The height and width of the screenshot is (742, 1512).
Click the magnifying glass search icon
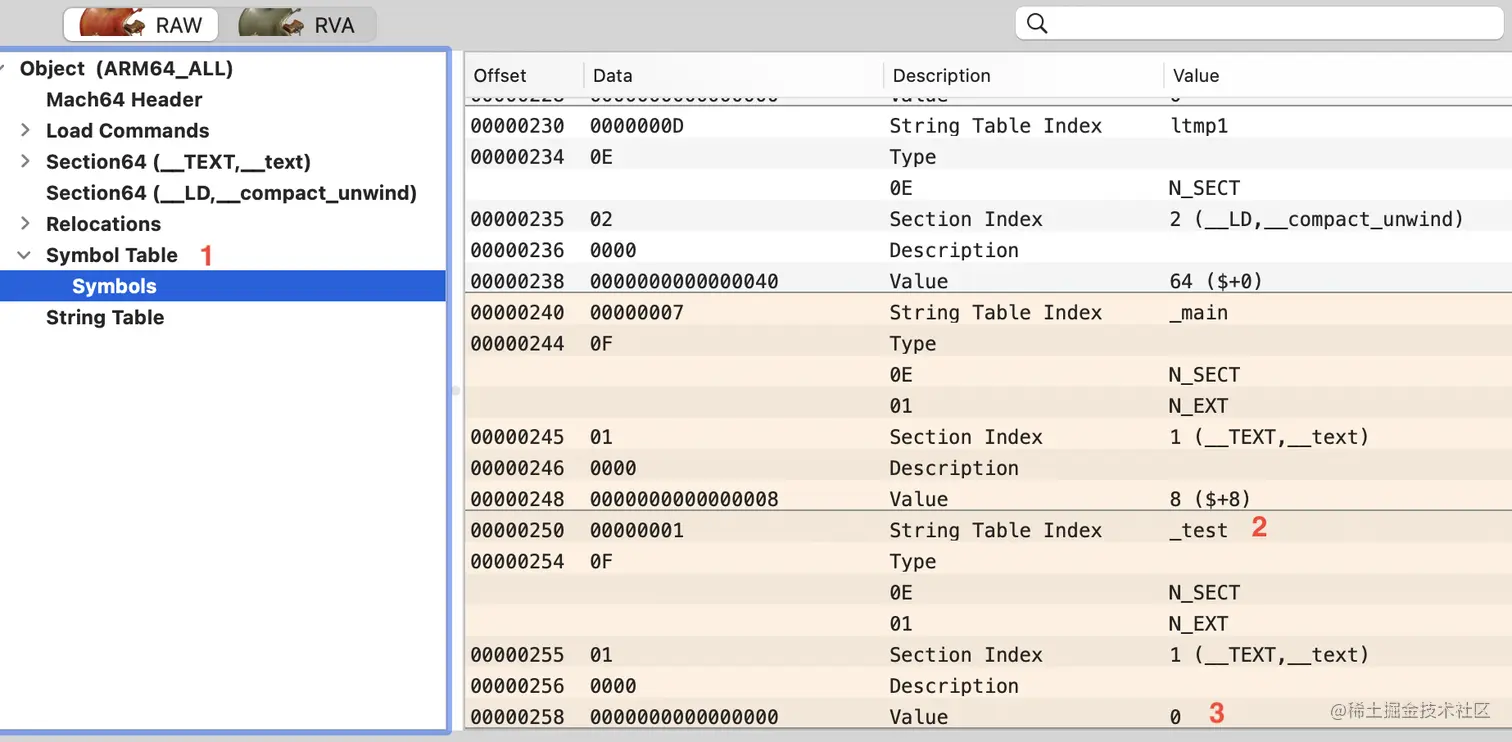[1037, 23]
